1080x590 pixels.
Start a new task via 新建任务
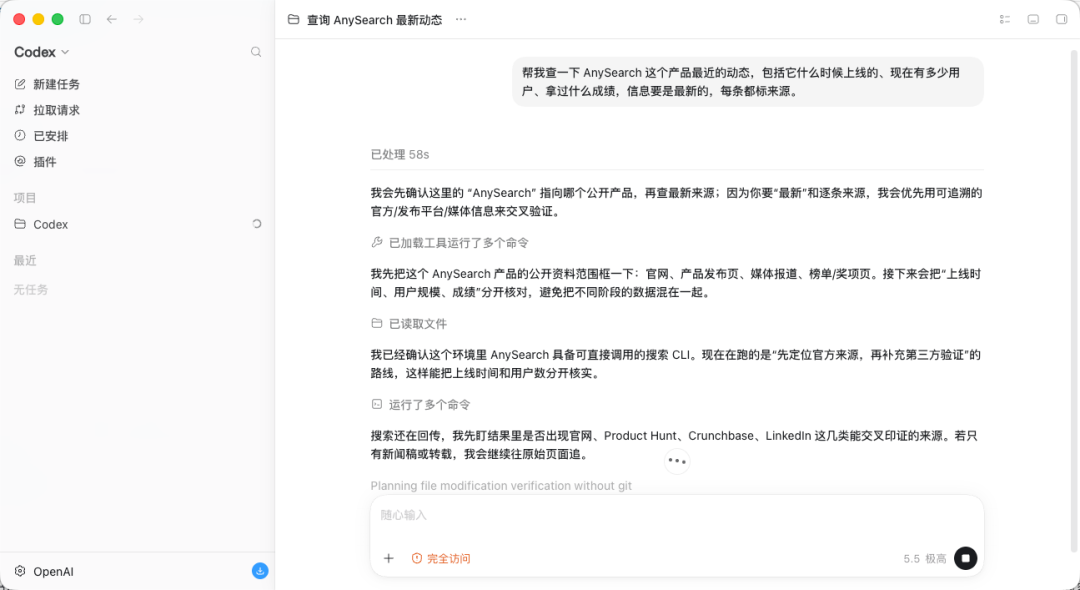click(47, 84)
